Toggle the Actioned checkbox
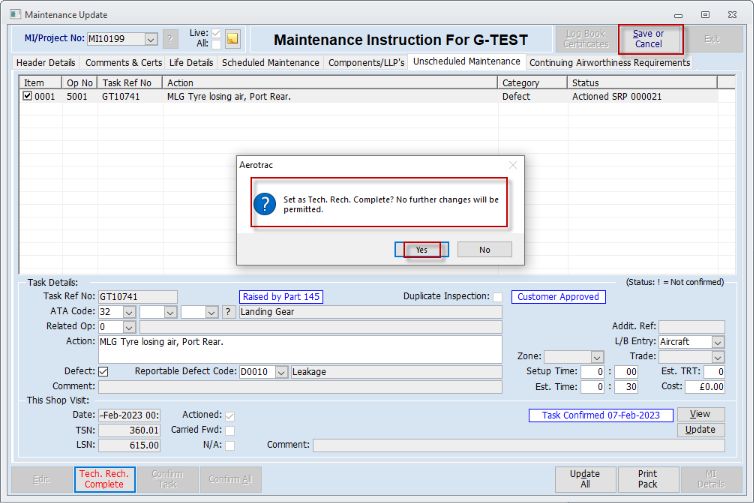Screen dimensions: 754x503 pyautogui.click(x=230, y=415)
